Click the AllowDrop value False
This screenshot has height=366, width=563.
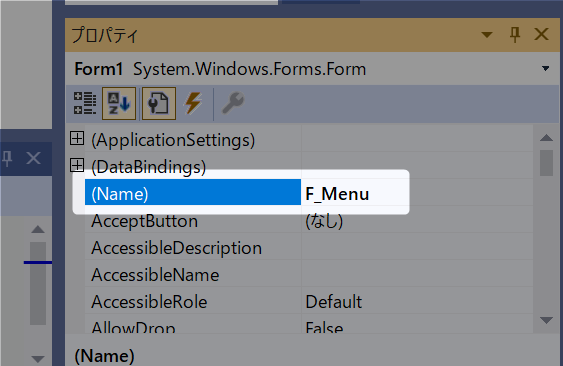click(x=324, y=327)
